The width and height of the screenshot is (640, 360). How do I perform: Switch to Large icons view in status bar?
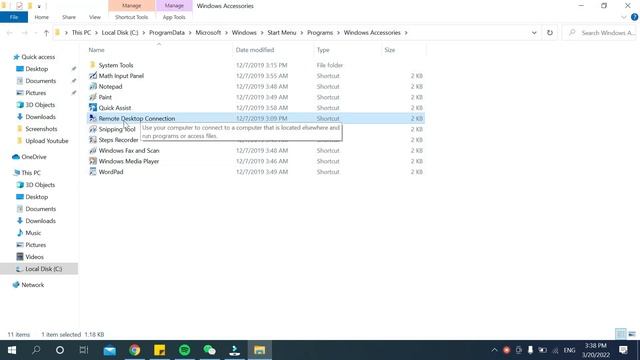point(632,334)
